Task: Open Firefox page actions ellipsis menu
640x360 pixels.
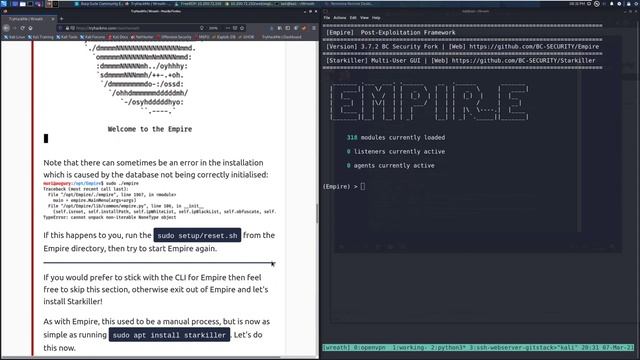Action: click(x=228, y=28)
